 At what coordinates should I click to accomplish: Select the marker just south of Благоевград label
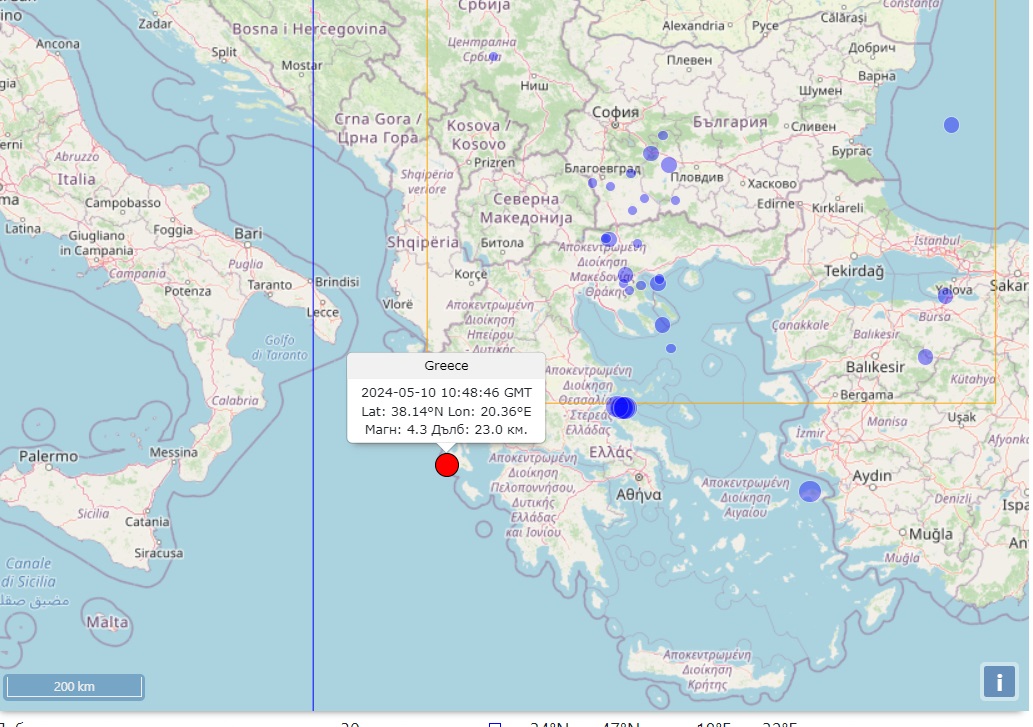pyautogui.click(x=610, y=186)
